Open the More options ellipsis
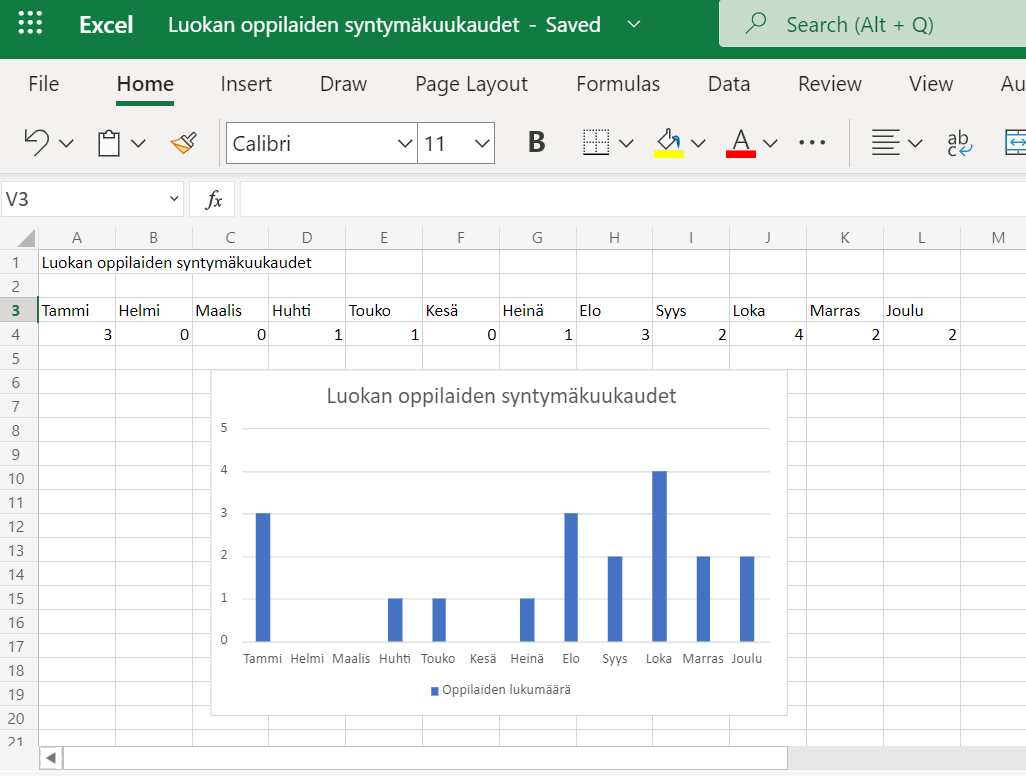 (x=812, y=143)
